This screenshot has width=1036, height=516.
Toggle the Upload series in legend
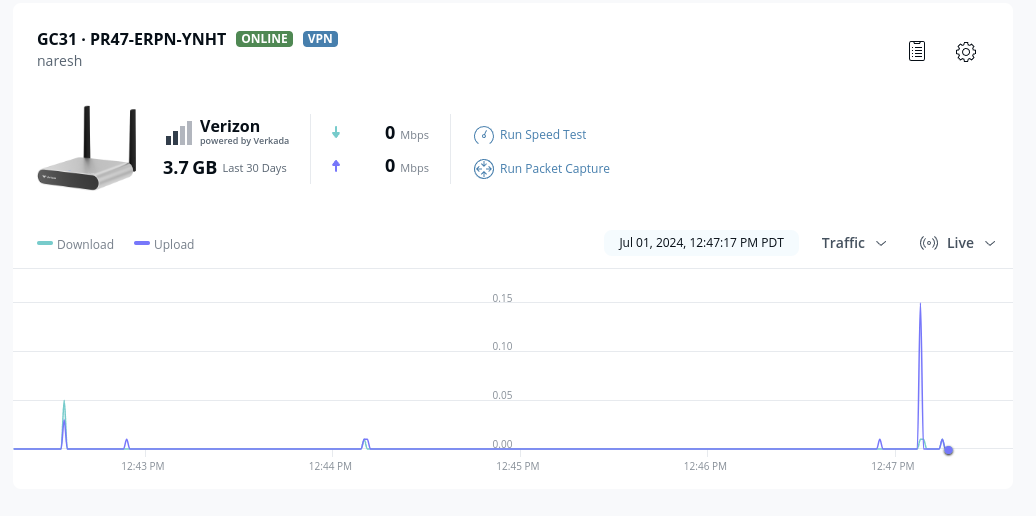coord(164,244)
